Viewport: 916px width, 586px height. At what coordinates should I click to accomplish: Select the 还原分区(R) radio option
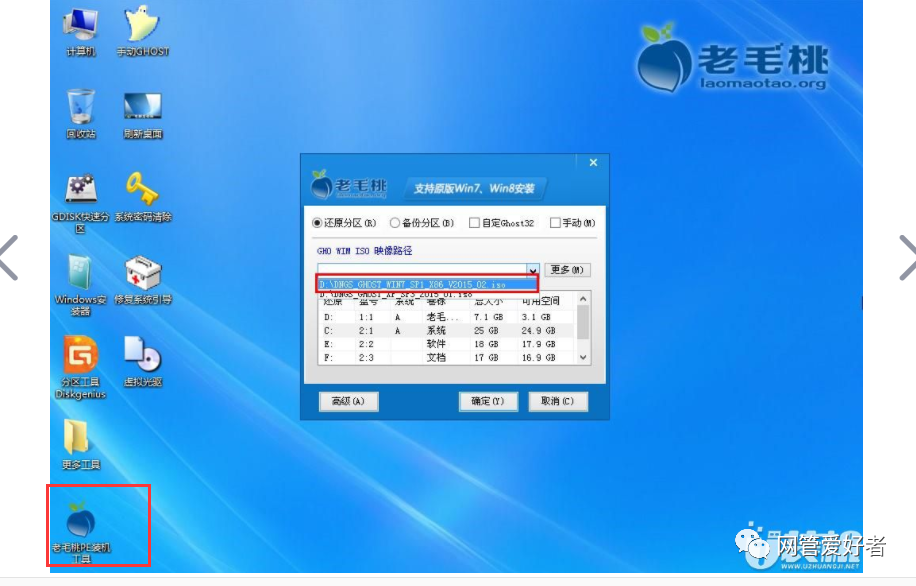(344, 223)
